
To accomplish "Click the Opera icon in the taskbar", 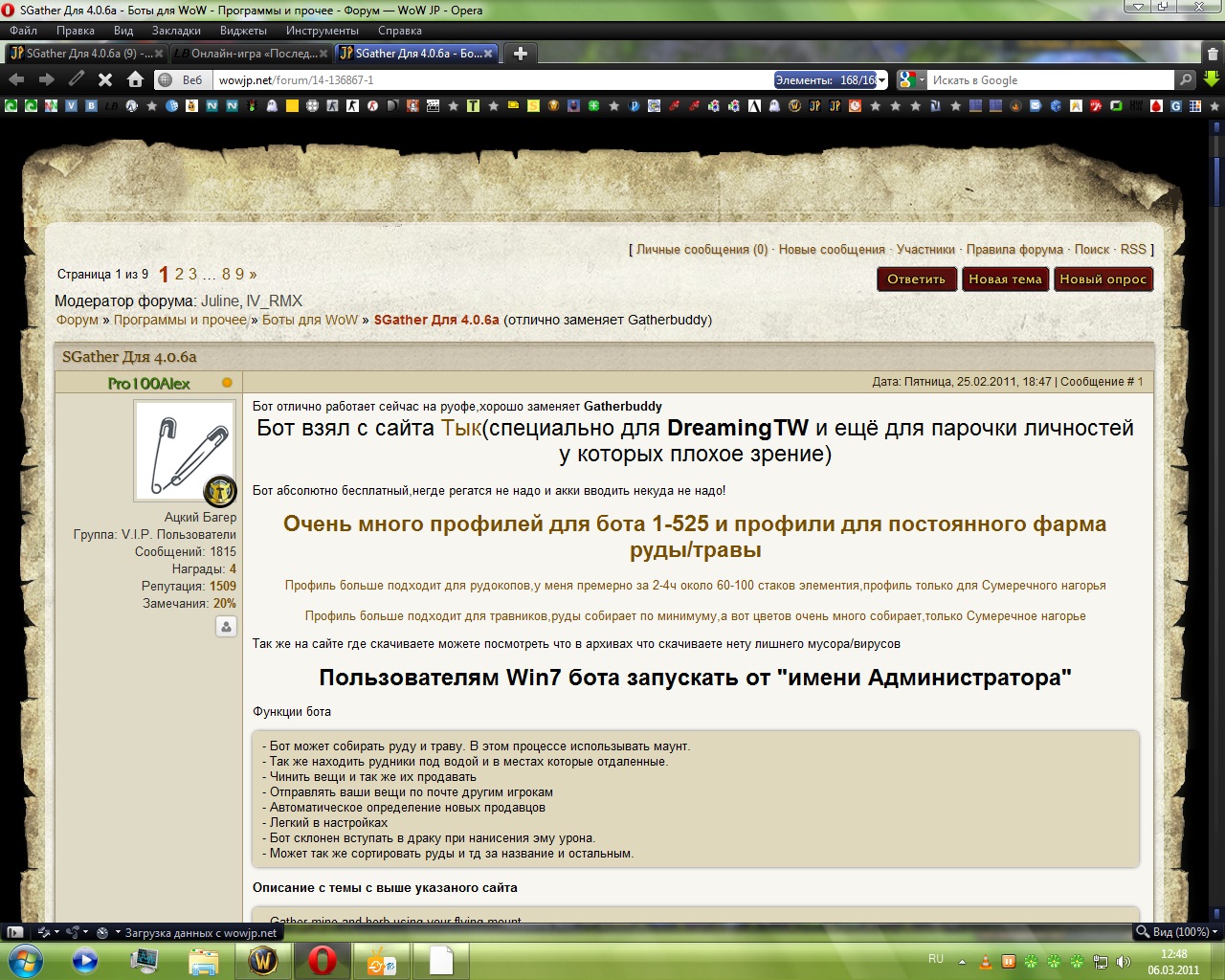I will (x=323, y=960).
